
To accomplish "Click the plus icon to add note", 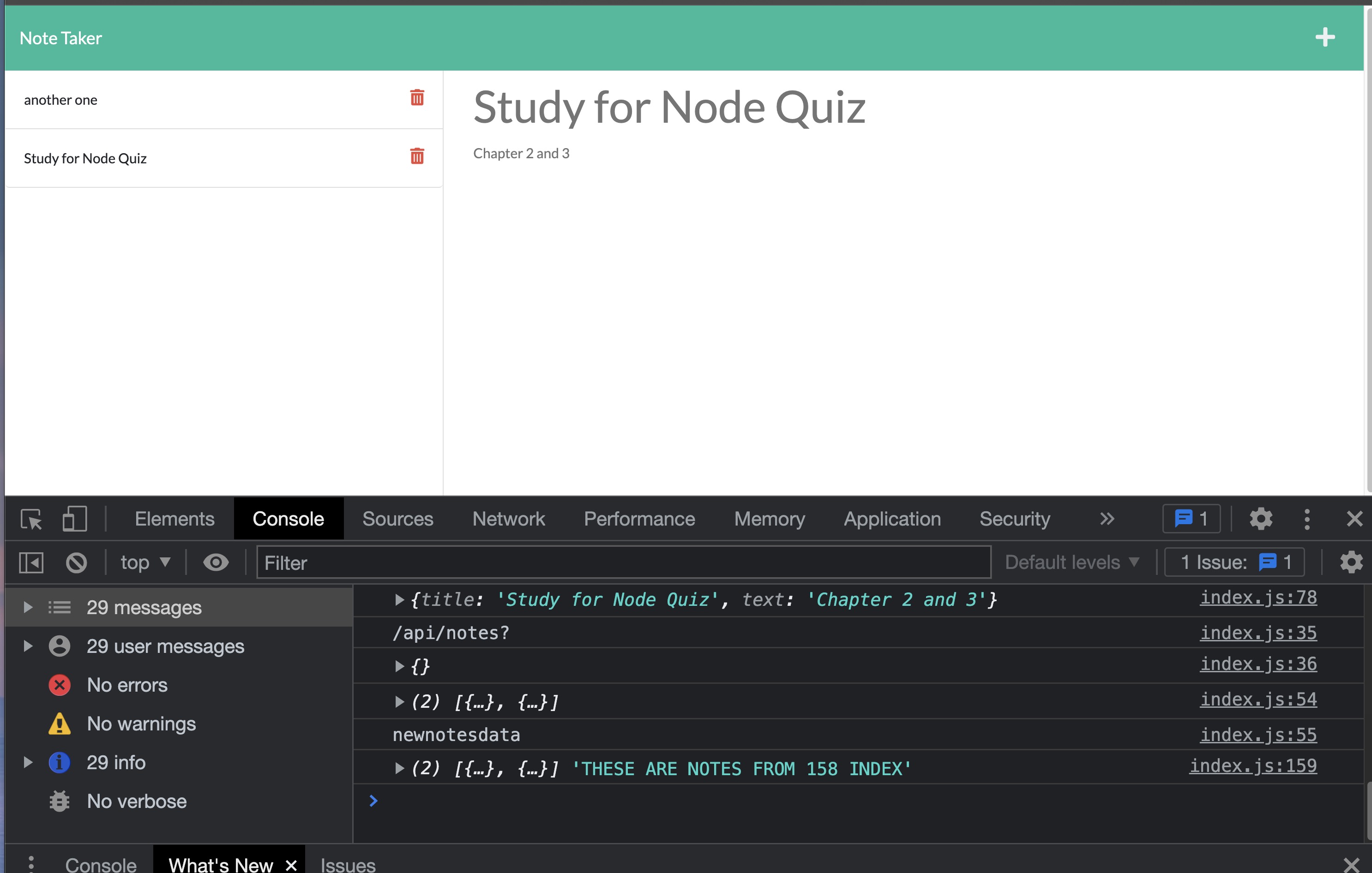I will tap(1325, 37).
